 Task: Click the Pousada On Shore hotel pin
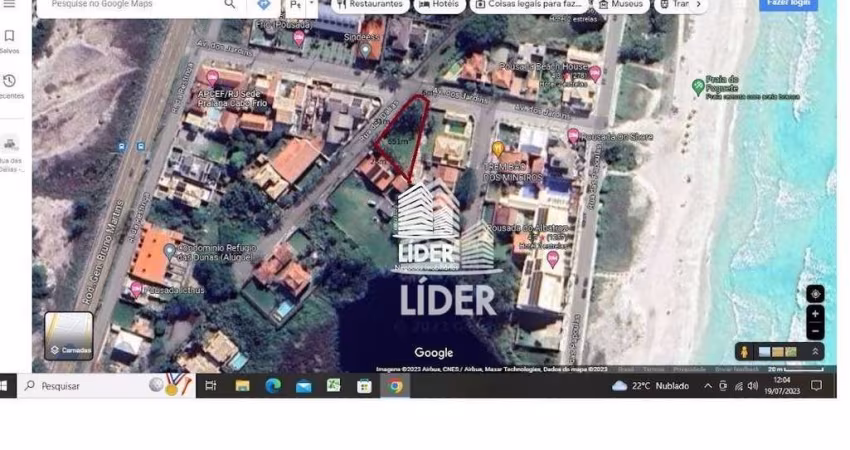point(573,136)
